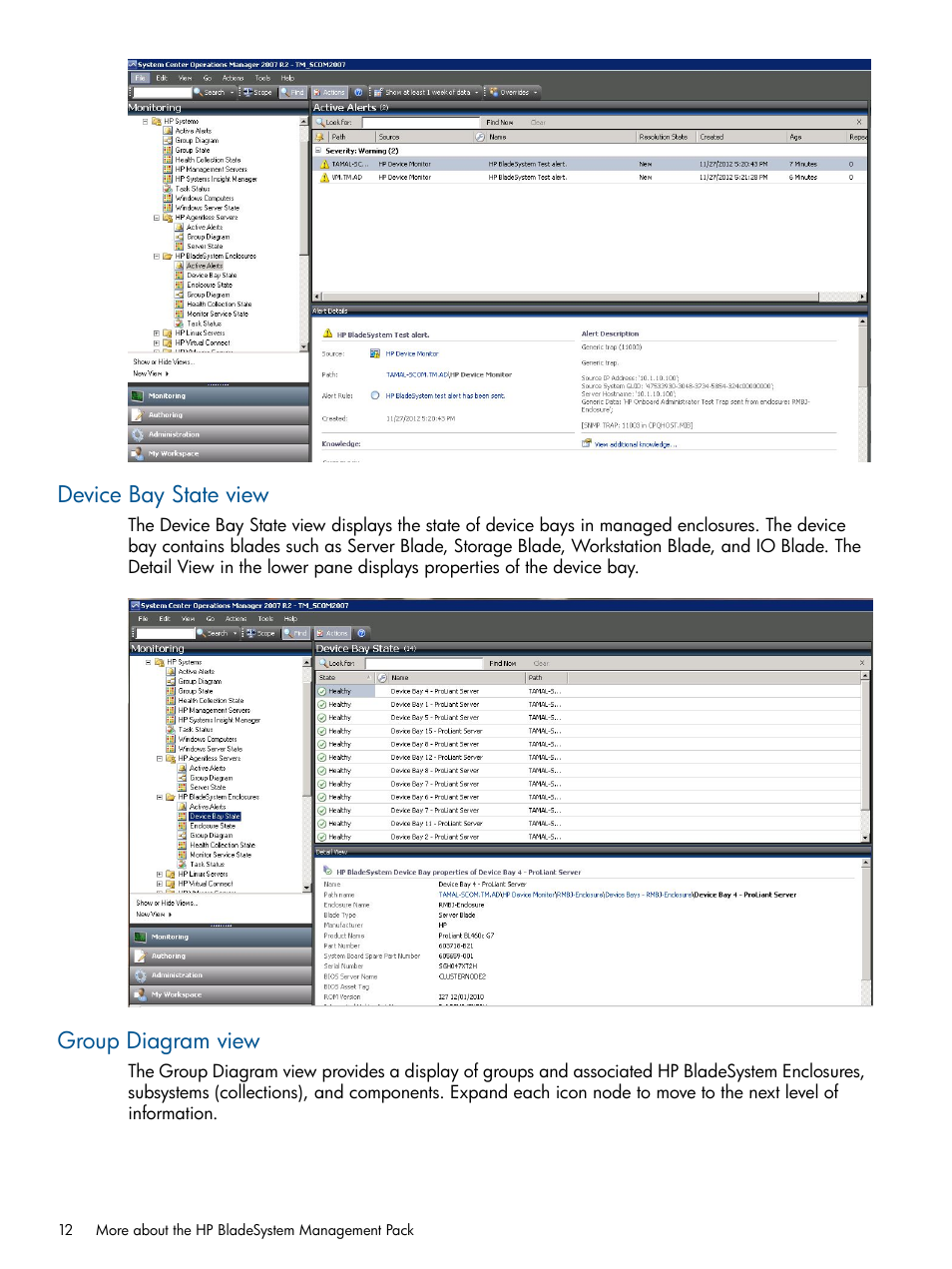The height and width of the screenshot is (1269, 952).
Task: Open the Show at least 1 week of data dropdown
Action: click(x=476, y=92)
